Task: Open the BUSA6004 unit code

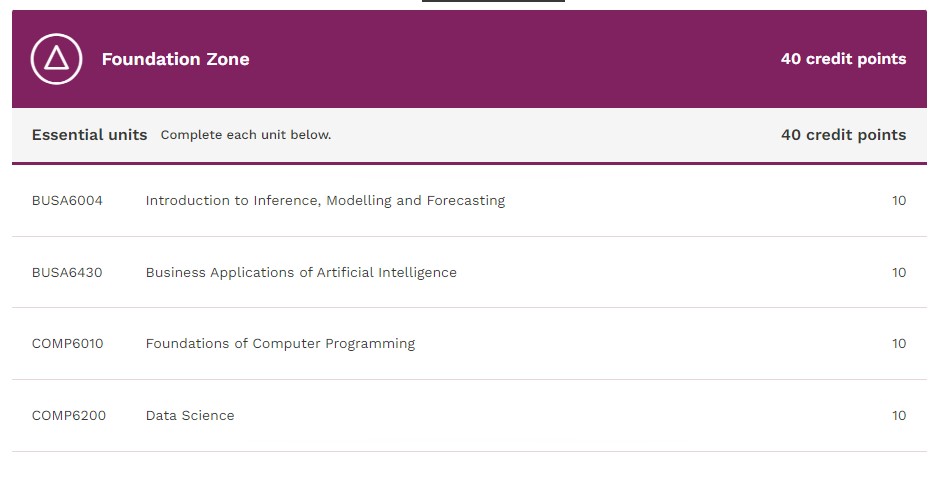Action: coord(67,200)
